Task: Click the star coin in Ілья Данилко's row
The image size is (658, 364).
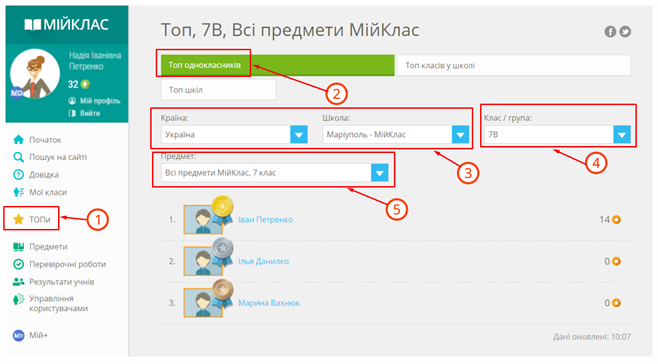Action: (616, 261)
